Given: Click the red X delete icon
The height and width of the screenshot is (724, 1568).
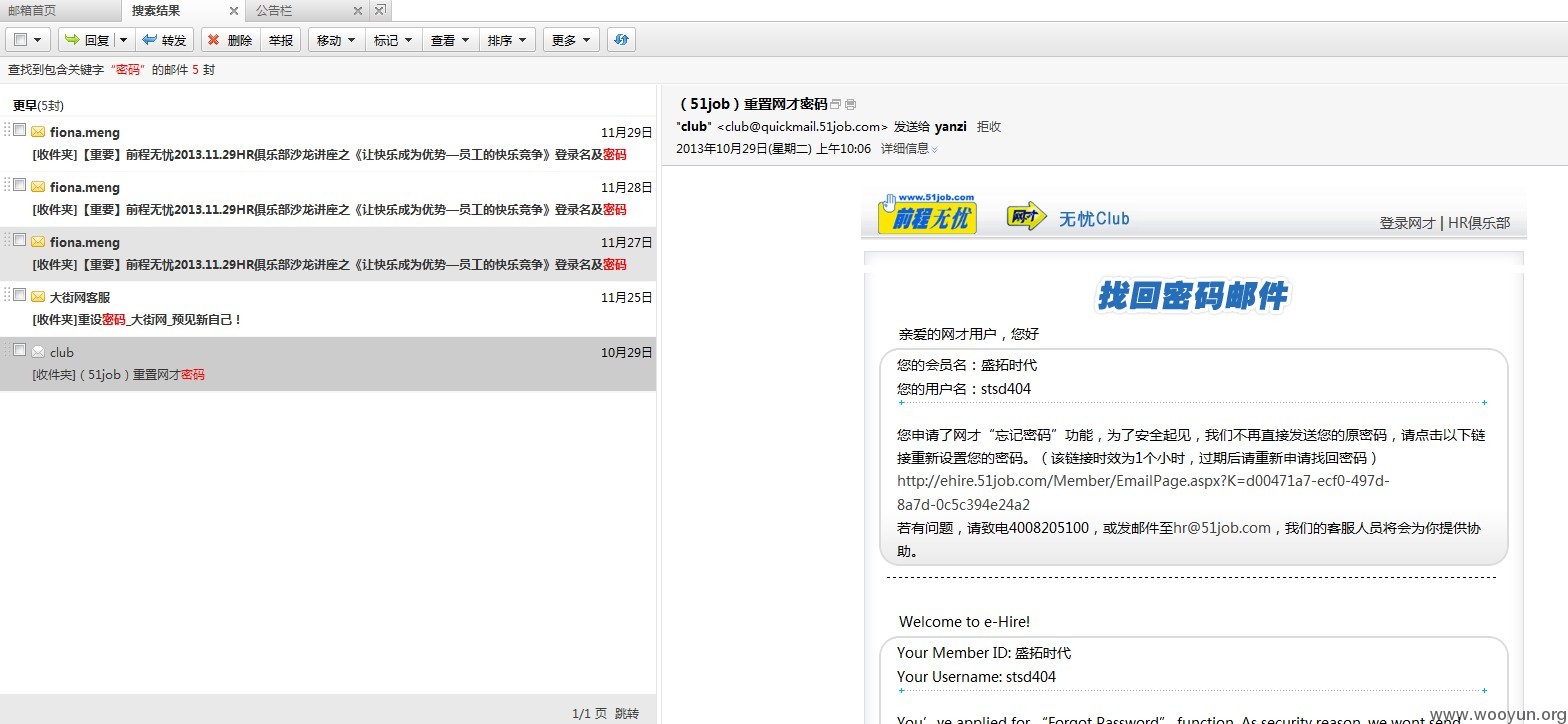Looking at the screenshot, I should 213,40.
